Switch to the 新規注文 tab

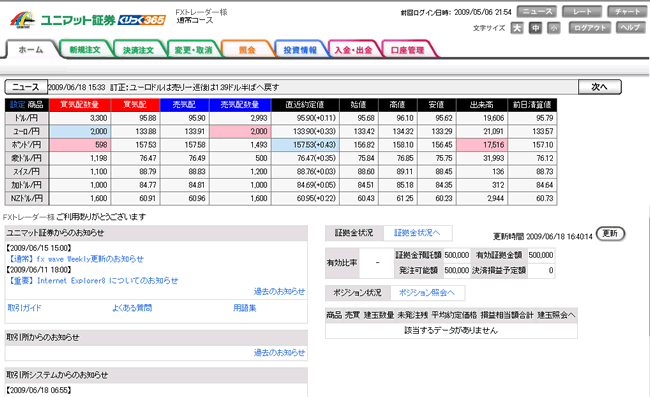click(85, 50)
